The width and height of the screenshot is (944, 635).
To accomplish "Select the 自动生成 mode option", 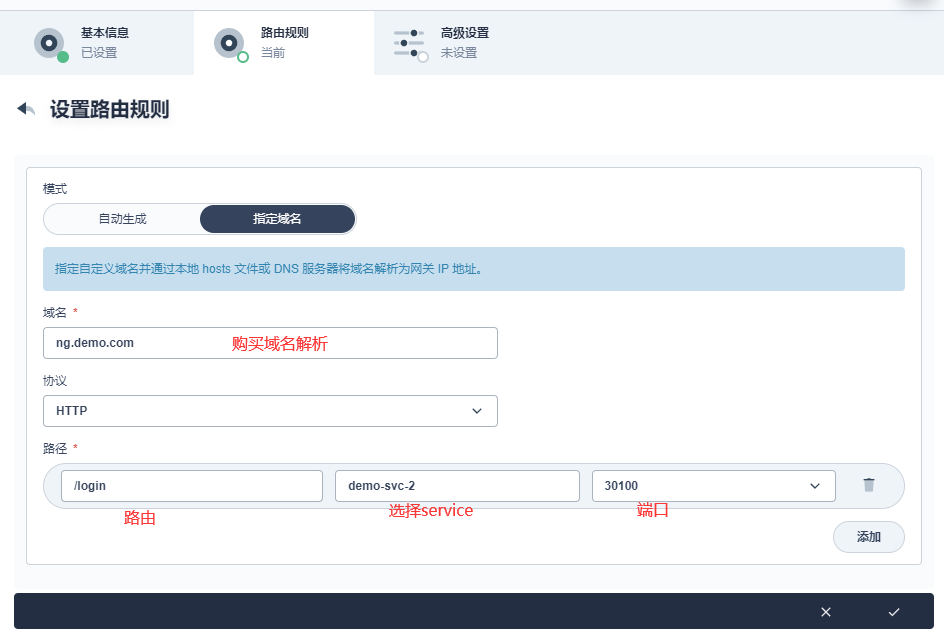I will (122, 219).
